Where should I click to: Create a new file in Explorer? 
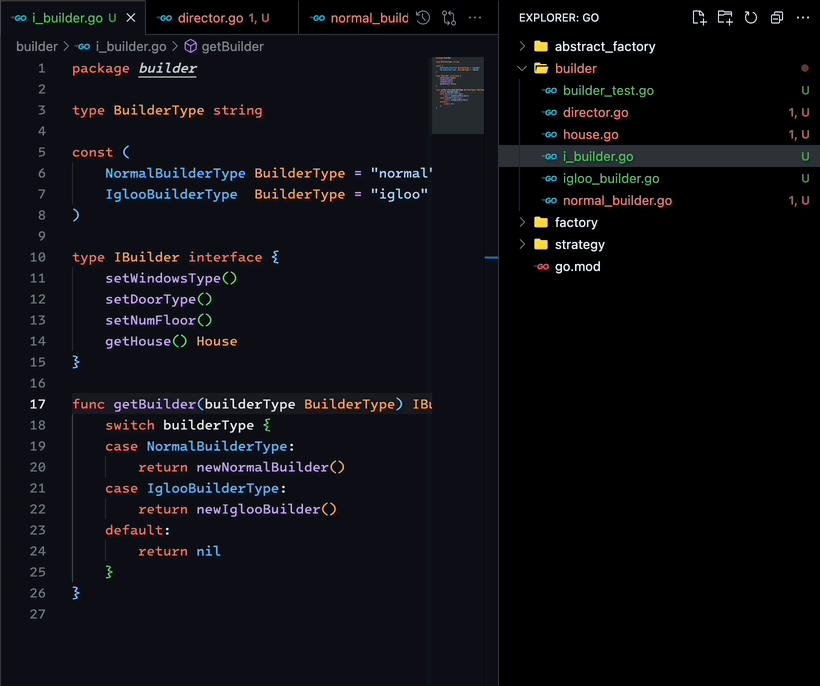click(x=699, y=18)
